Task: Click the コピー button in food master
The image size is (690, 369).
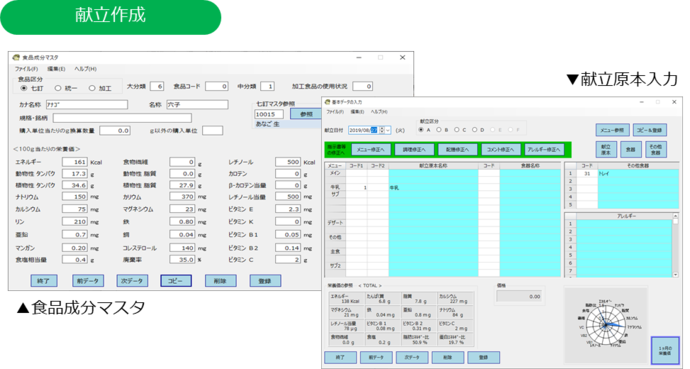Action: pyautogui.click(x=176, y=281)
